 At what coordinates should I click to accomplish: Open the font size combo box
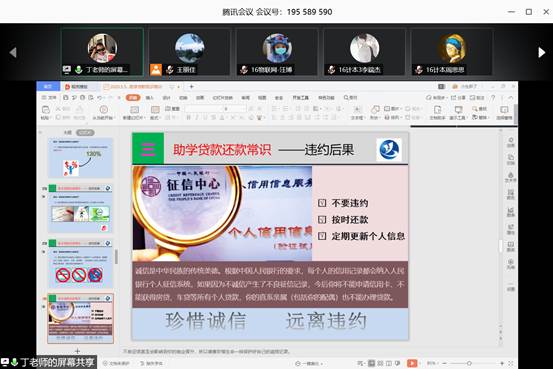pos(236,109)
